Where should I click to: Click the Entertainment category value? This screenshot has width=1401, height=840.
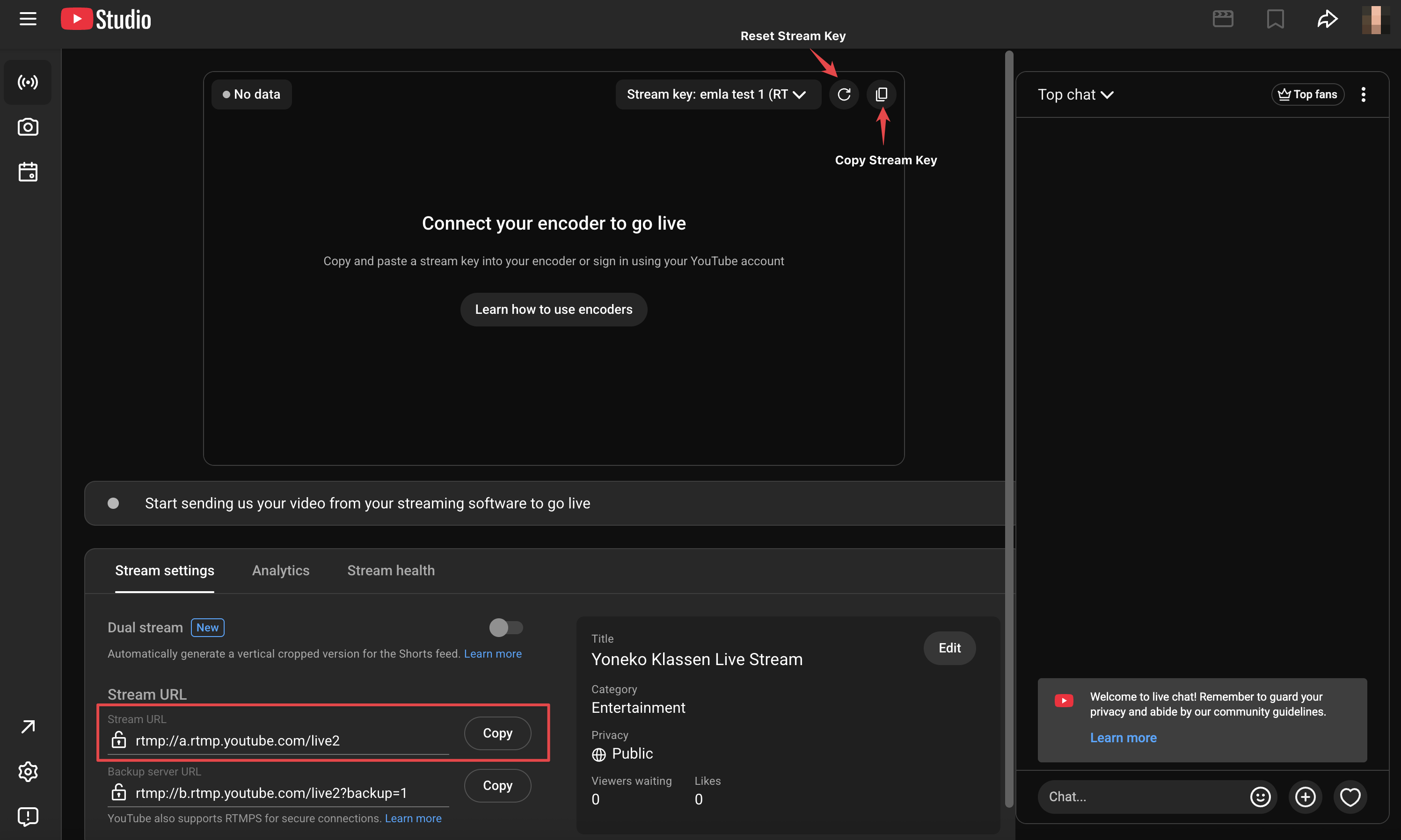638,708
